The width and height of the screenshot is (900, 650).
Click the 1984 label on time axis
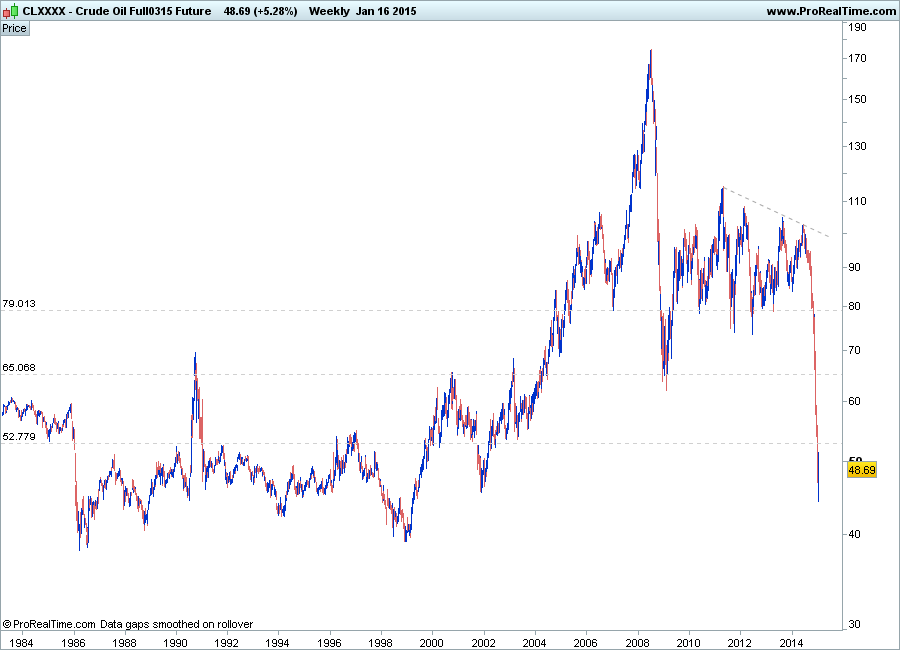22,643
